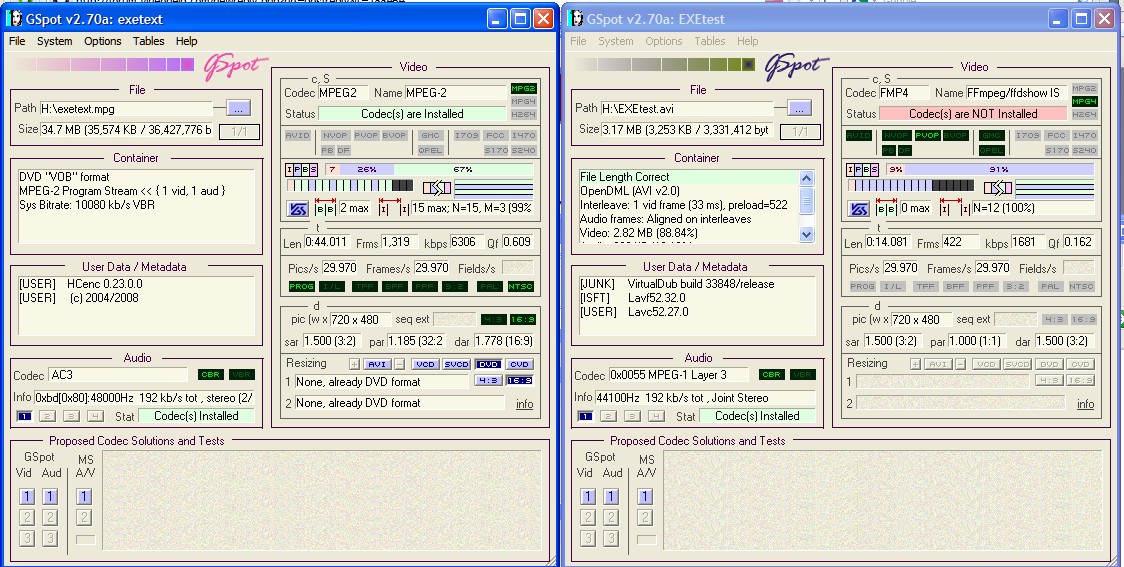Click MS A/V test 1 in exetext
Image resolution: width=1124 pixels, height=567 pixels.
(84, 496)
